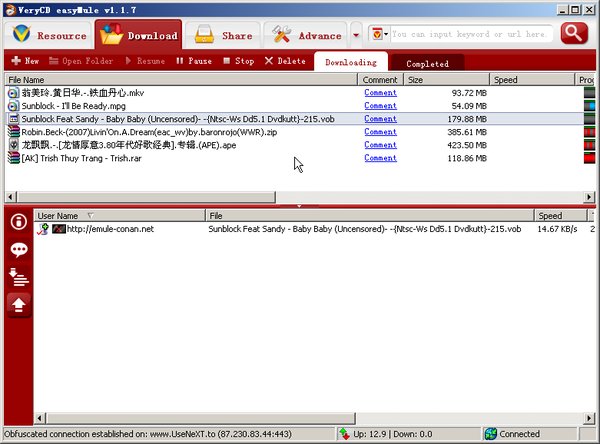Show the uploads arrow sidebar icon

(x=19, y=305)
